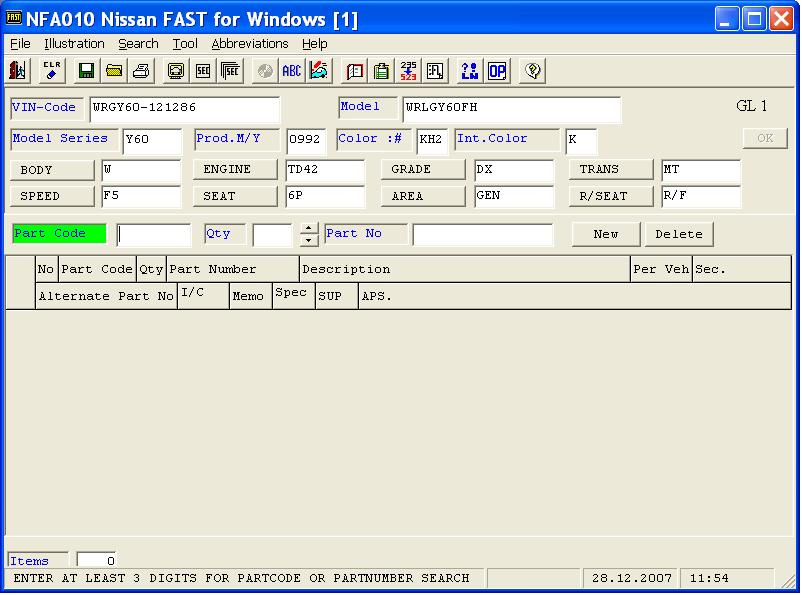802x595 pixels.
Task: Click the greyed OK button
Action: (765, 138)
